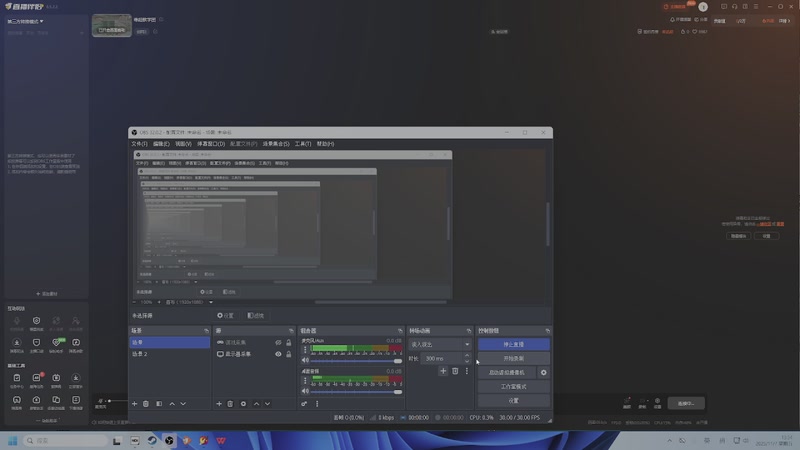Open task center tool in left sidebar

point(17,380)
